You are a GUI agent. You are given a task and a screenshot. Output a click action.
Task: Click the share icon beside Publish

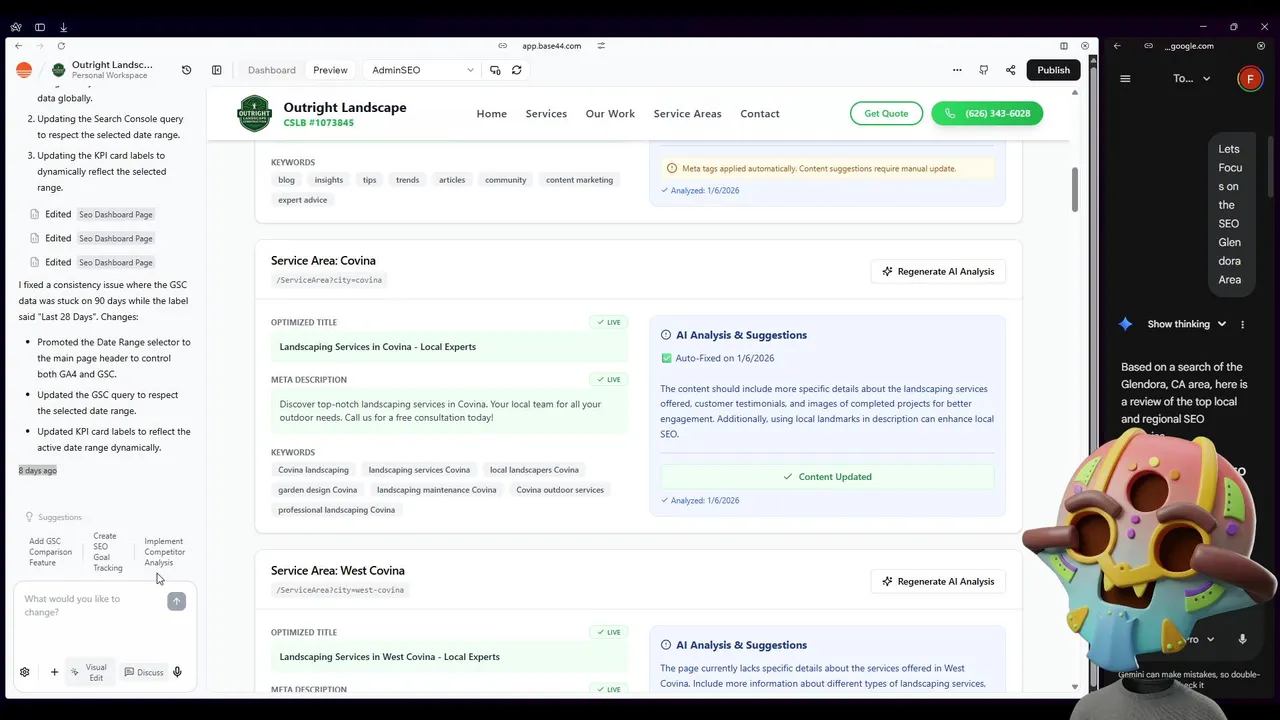pyautogui.click(x=1010, y=70)
